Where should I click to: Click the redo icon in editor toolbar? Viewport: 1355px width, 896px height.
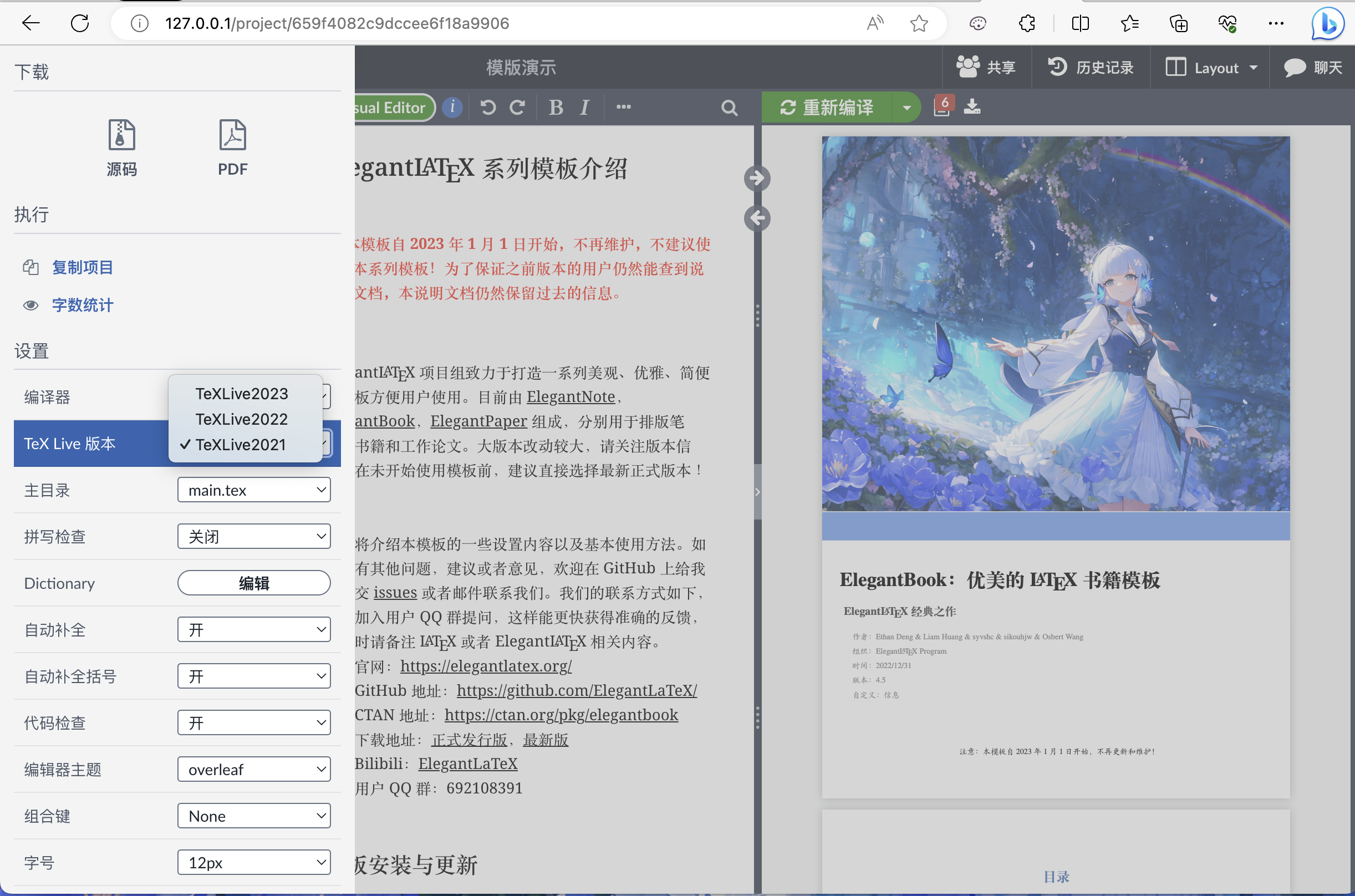click(x=518, y=108)
